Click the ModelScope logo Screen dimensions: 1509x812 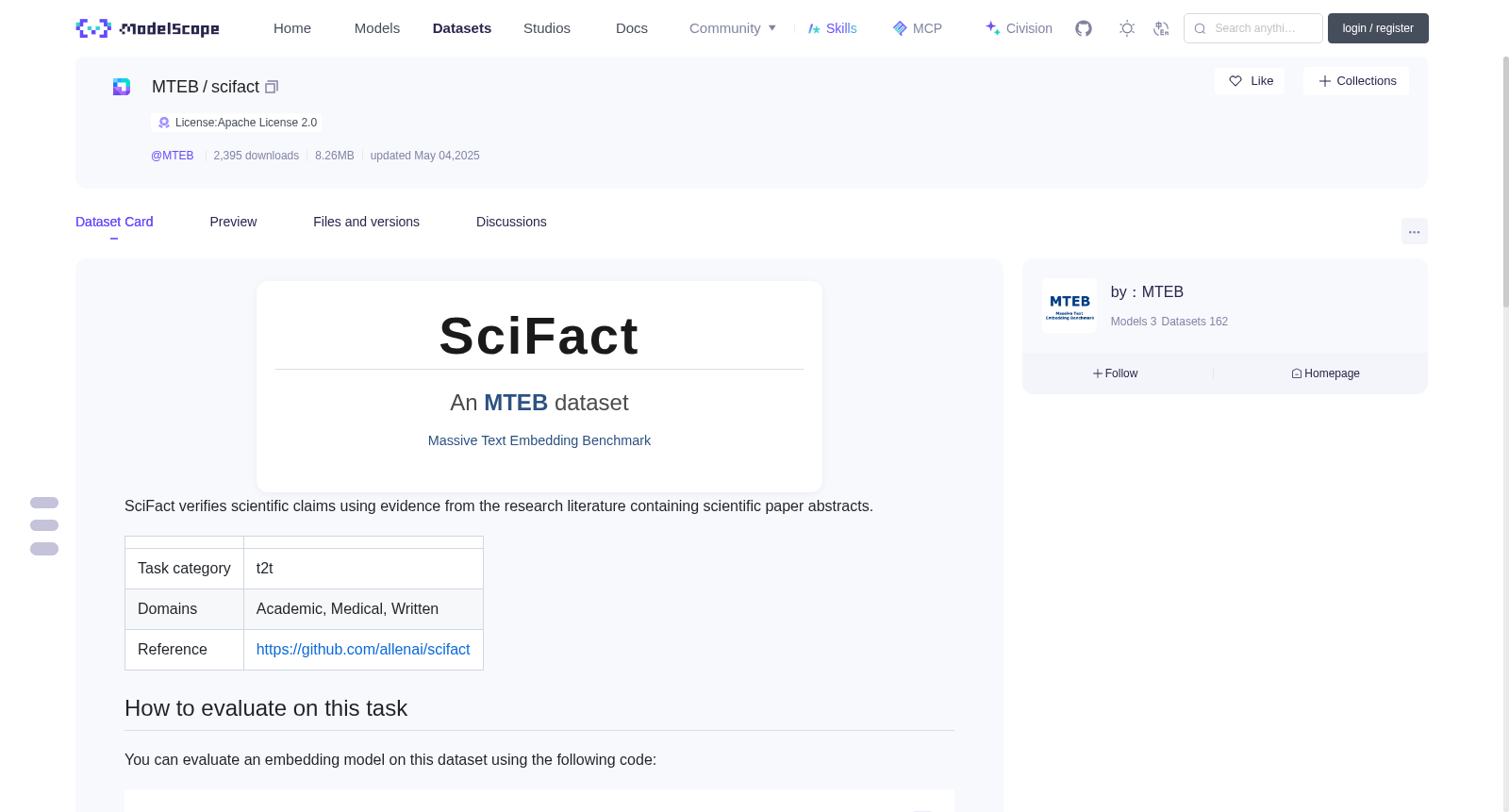tap(147, 28)
